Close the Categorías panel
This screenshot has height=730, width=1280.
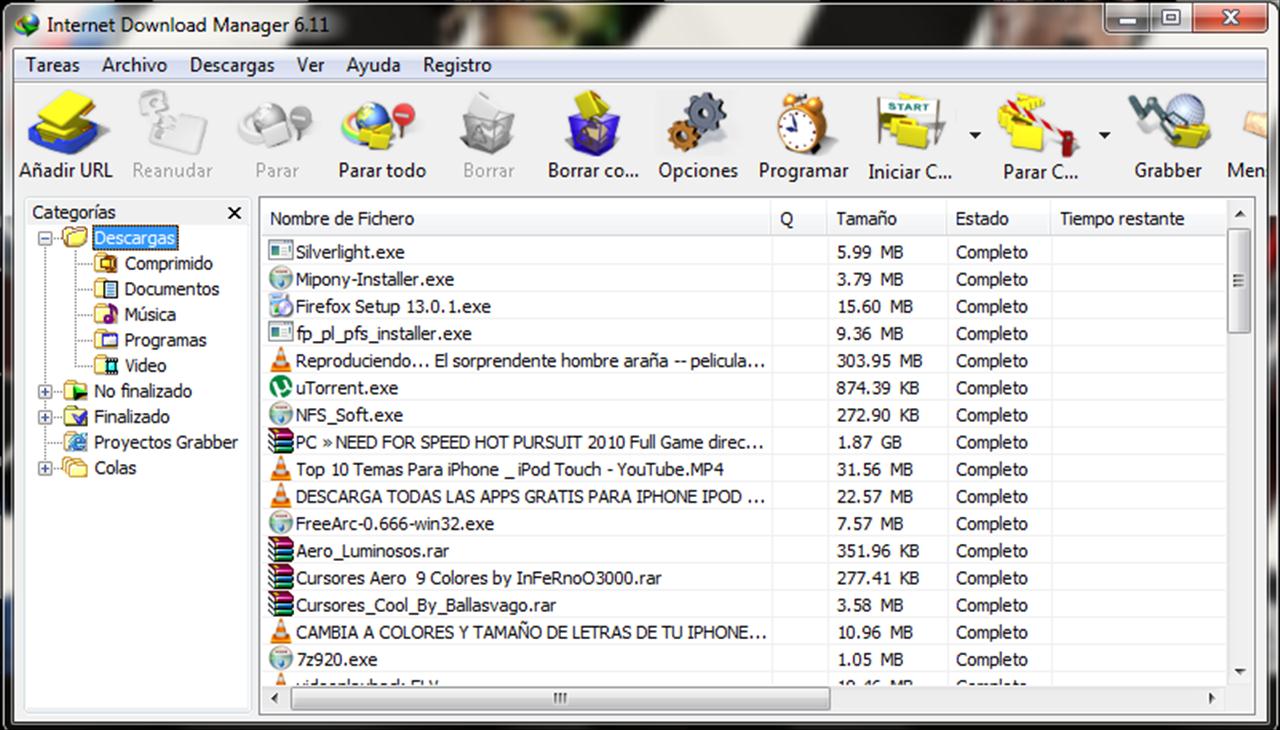(234, 213)
